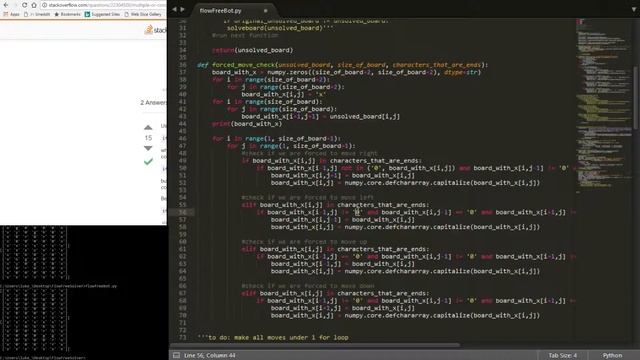
Task: Upvote the answer with score 15
Action: coord(148,128)
